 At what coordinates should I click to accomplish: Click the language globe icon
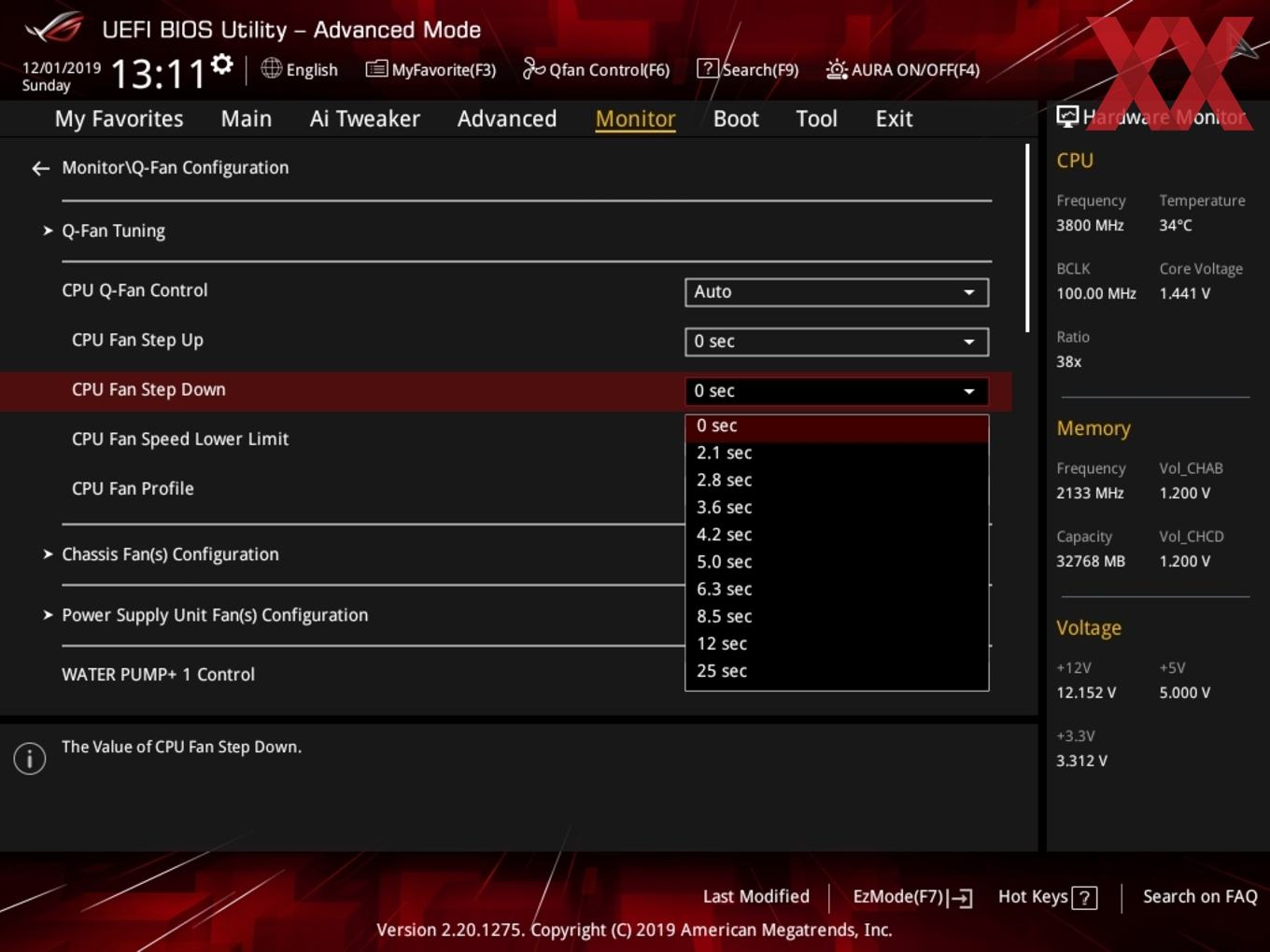(x=271, y=68)
